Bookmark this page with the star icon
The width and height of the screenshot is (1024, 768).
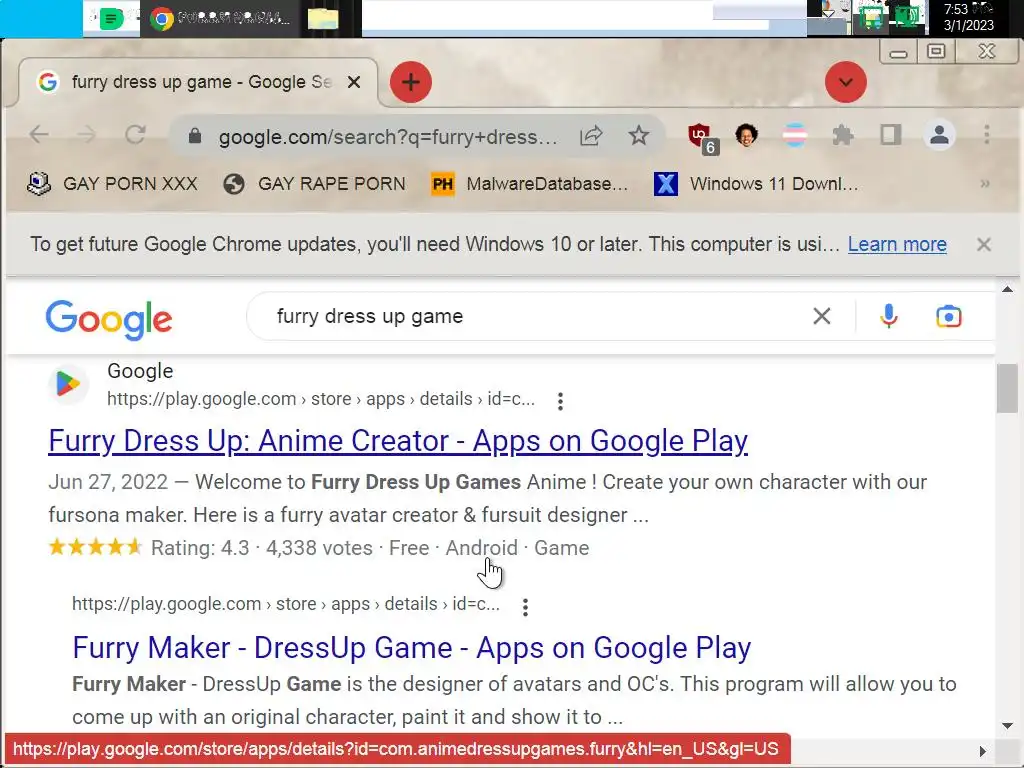(639, 136)
